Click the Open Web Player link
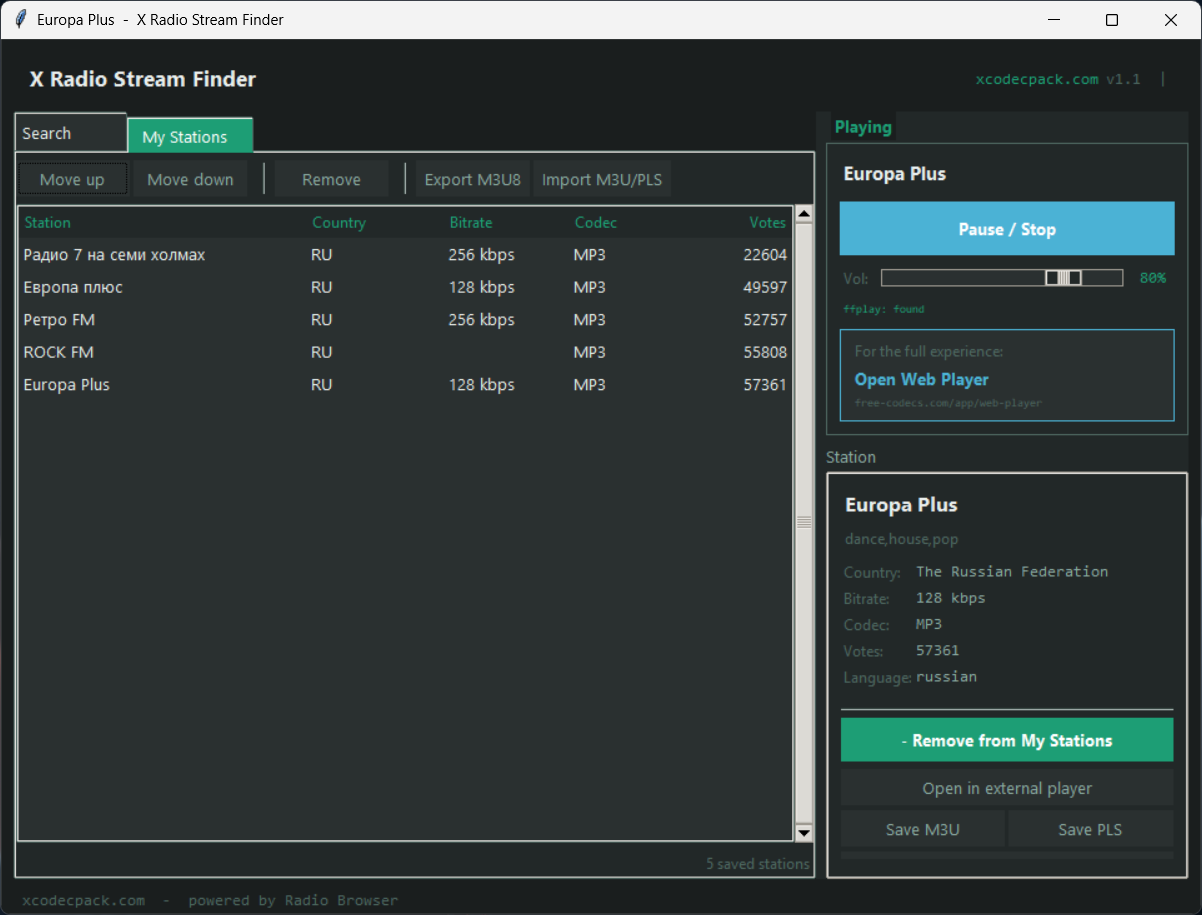 point(921,380)
